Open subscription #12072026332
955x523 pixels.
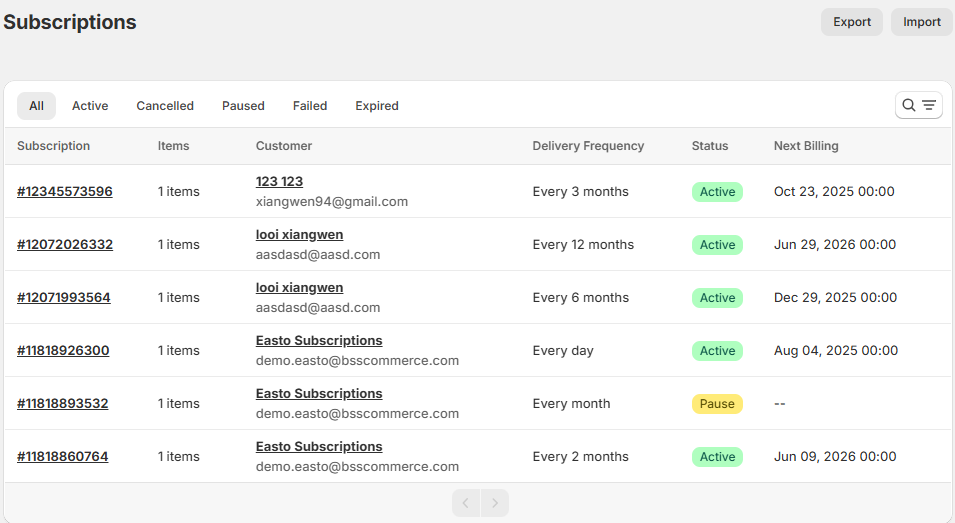pos(65,245)
